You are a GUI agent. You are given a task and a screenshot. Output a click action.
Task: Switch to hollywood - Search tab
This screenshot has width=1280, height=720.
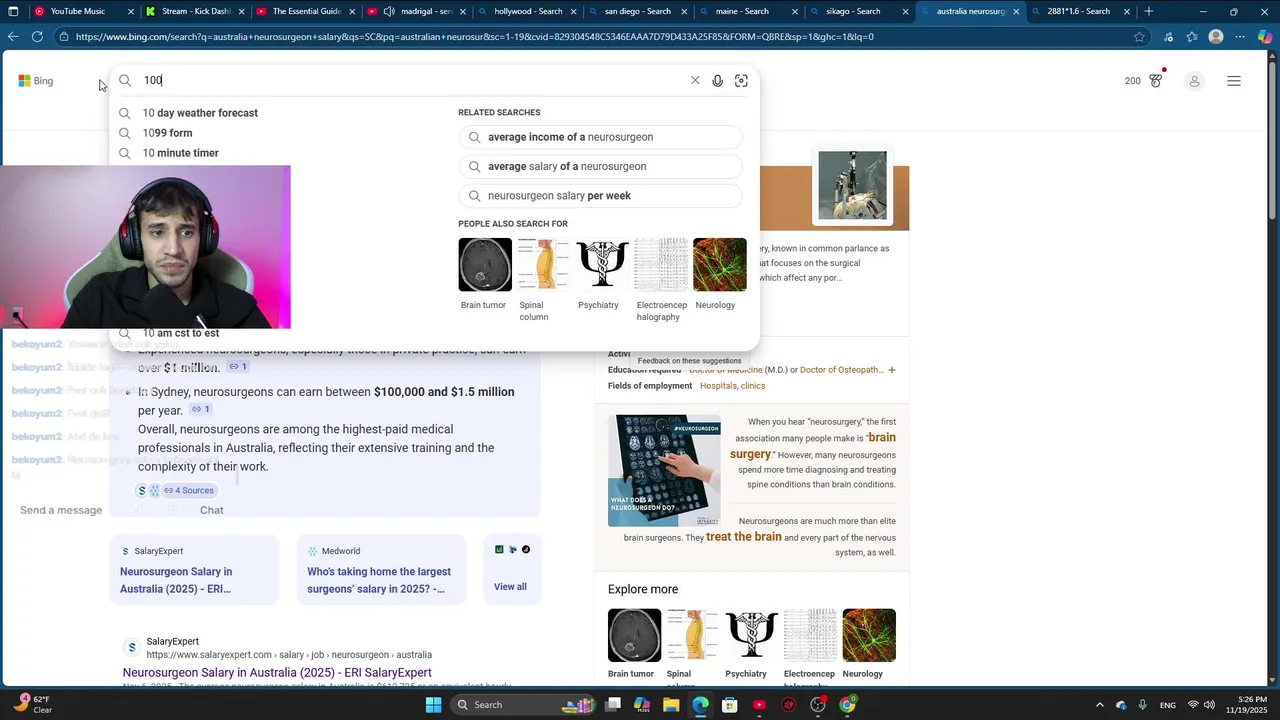click(528, 11)
